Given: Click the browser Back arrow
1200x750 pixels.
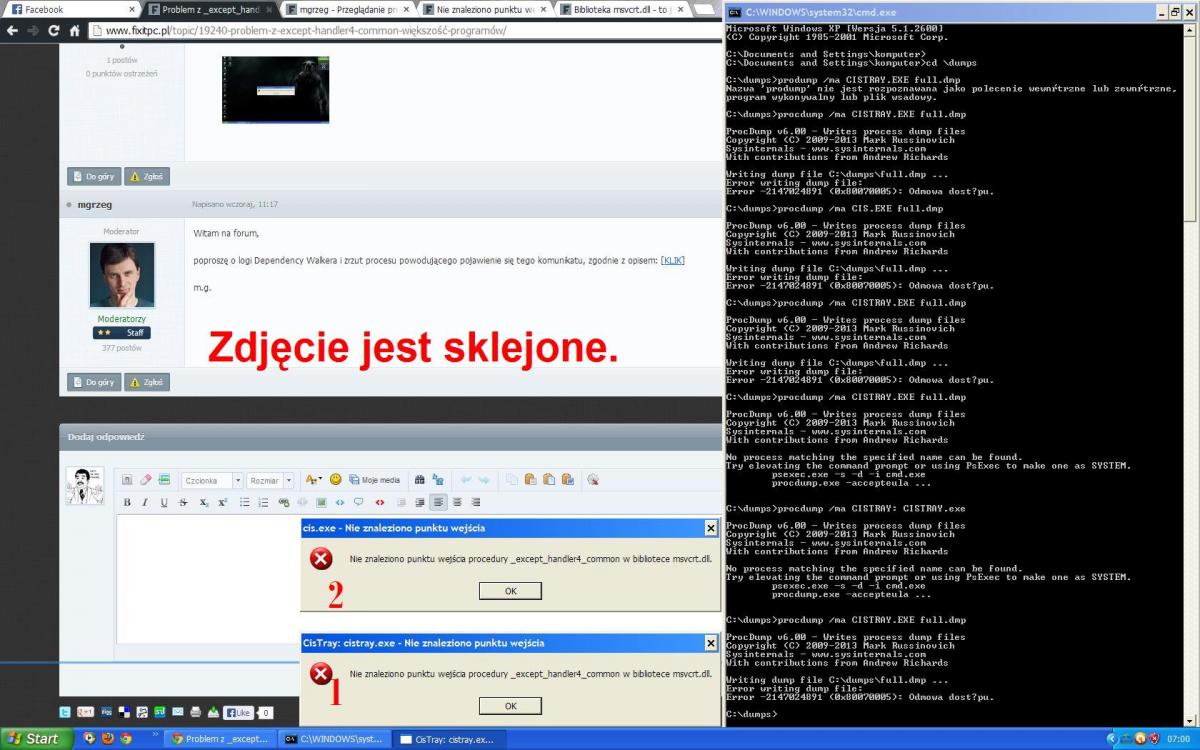Looking at the screenshot, I should click(x=12, y=31).
